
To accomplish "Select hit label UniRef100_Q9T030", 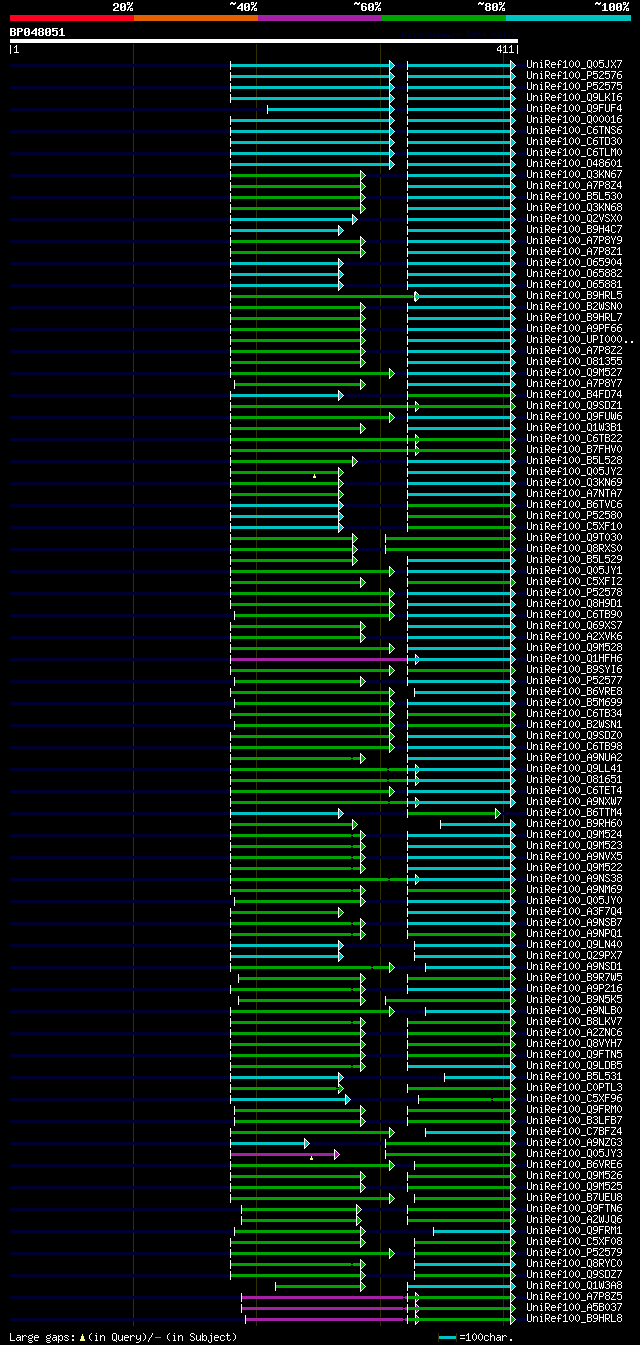I will (x=574, y=537).
